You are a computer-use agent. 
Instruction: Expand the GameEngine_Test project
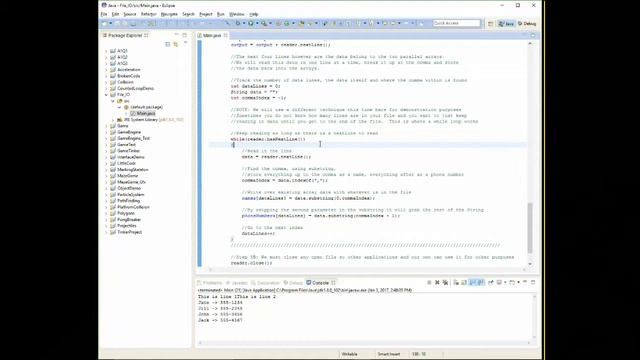(107, 138)
